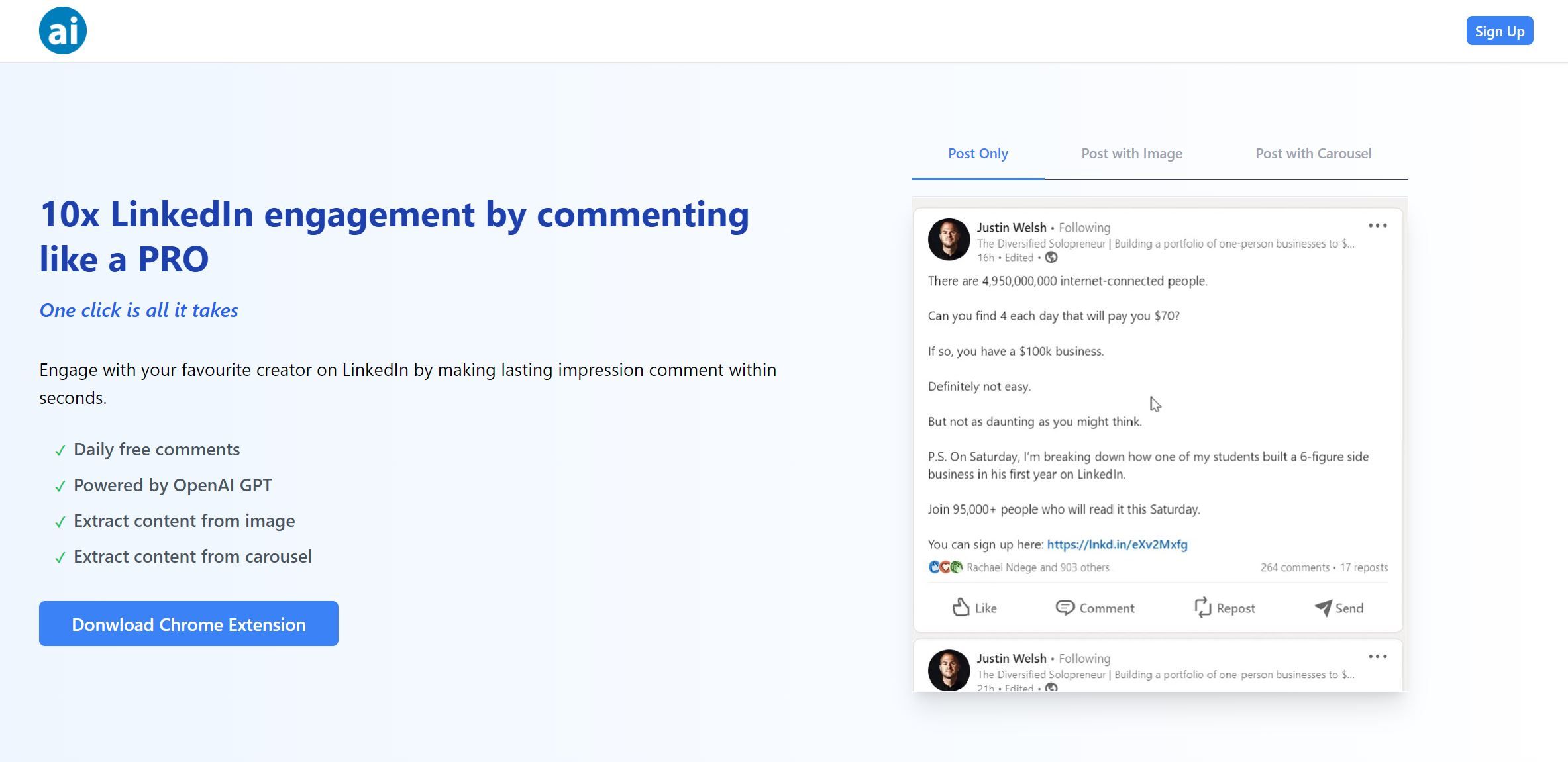Image resolution: width=1568 pixels, height=762 pixels.
Task: Select the Post Only tab
Action: click(x=978, y=153)
